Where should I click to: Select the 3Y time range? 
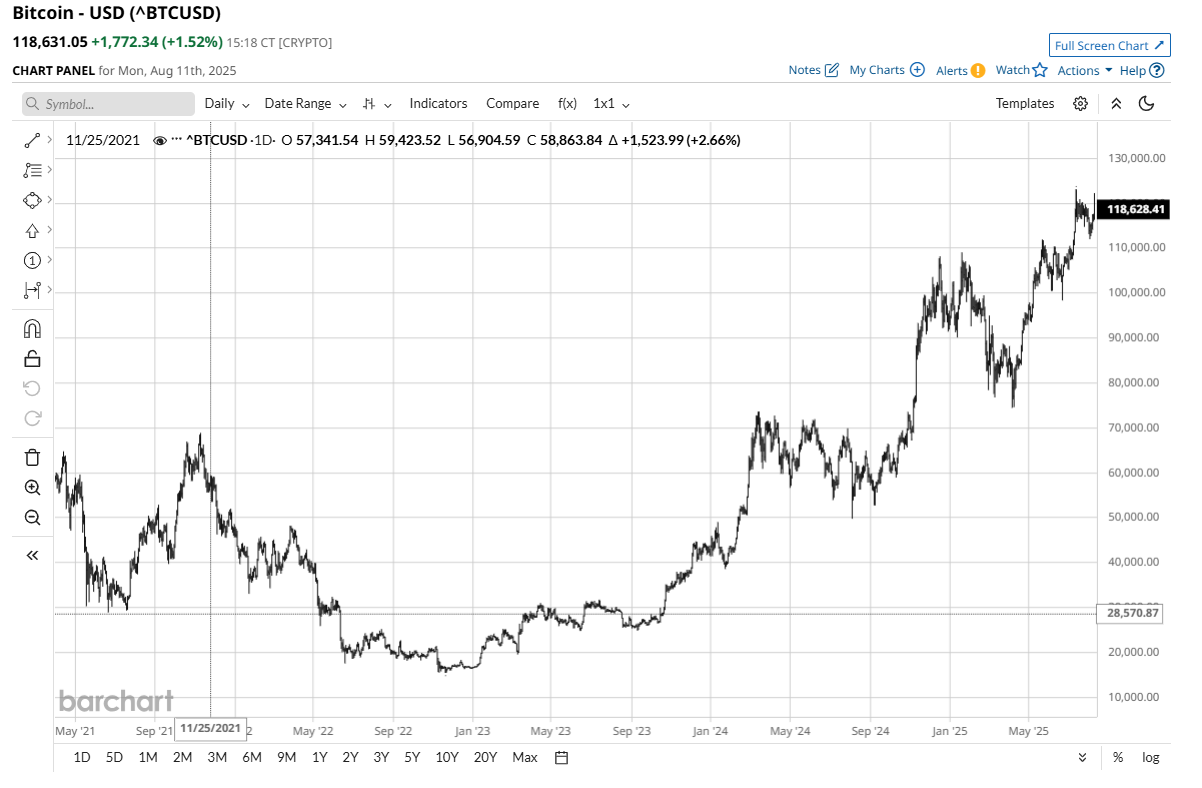pyautogui.click(x=381, y=757)
